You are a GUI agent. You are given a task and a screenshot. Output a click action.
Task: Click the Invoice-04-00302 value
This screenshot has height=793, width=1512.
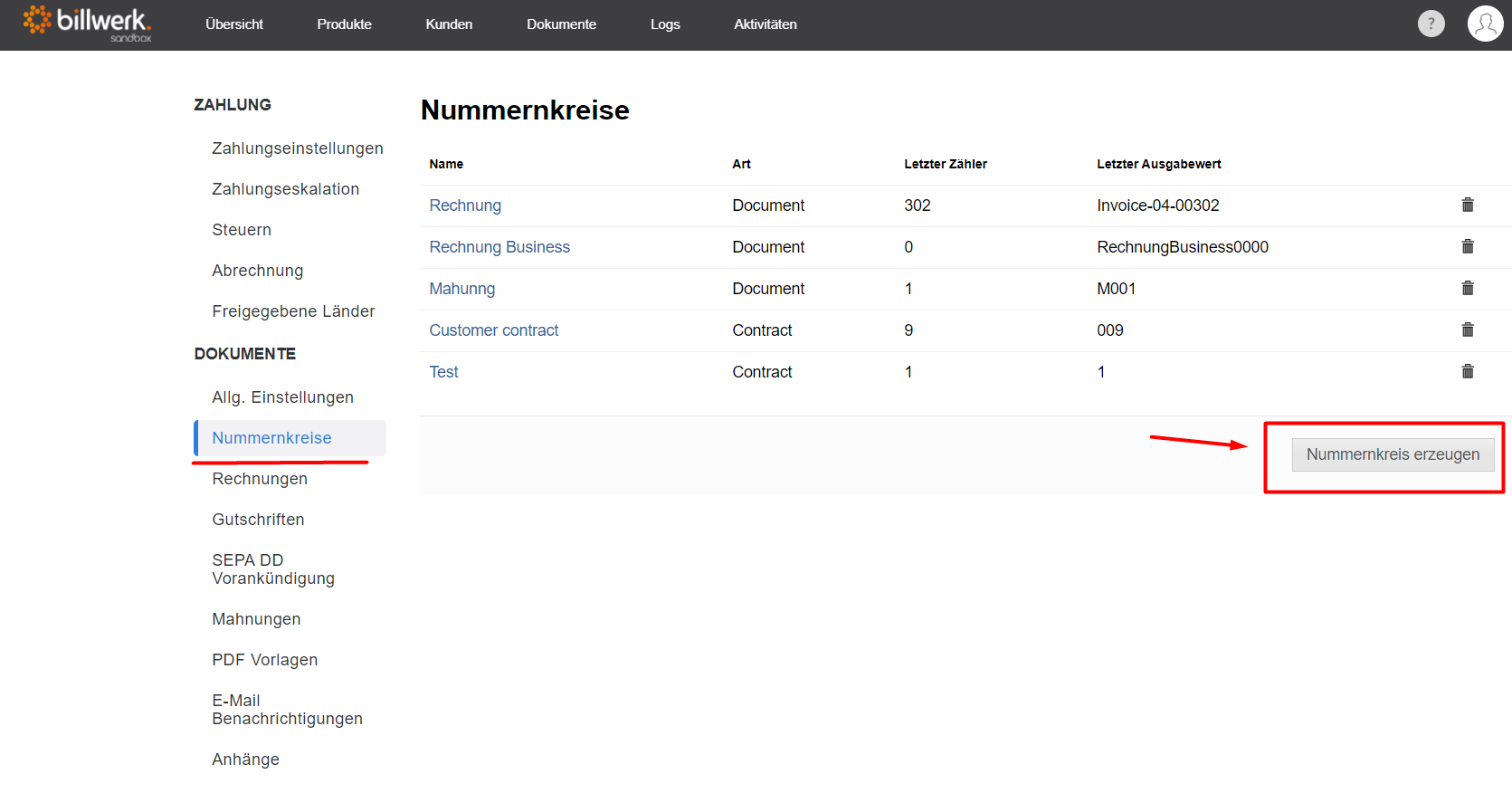(x=1158, y=205)
